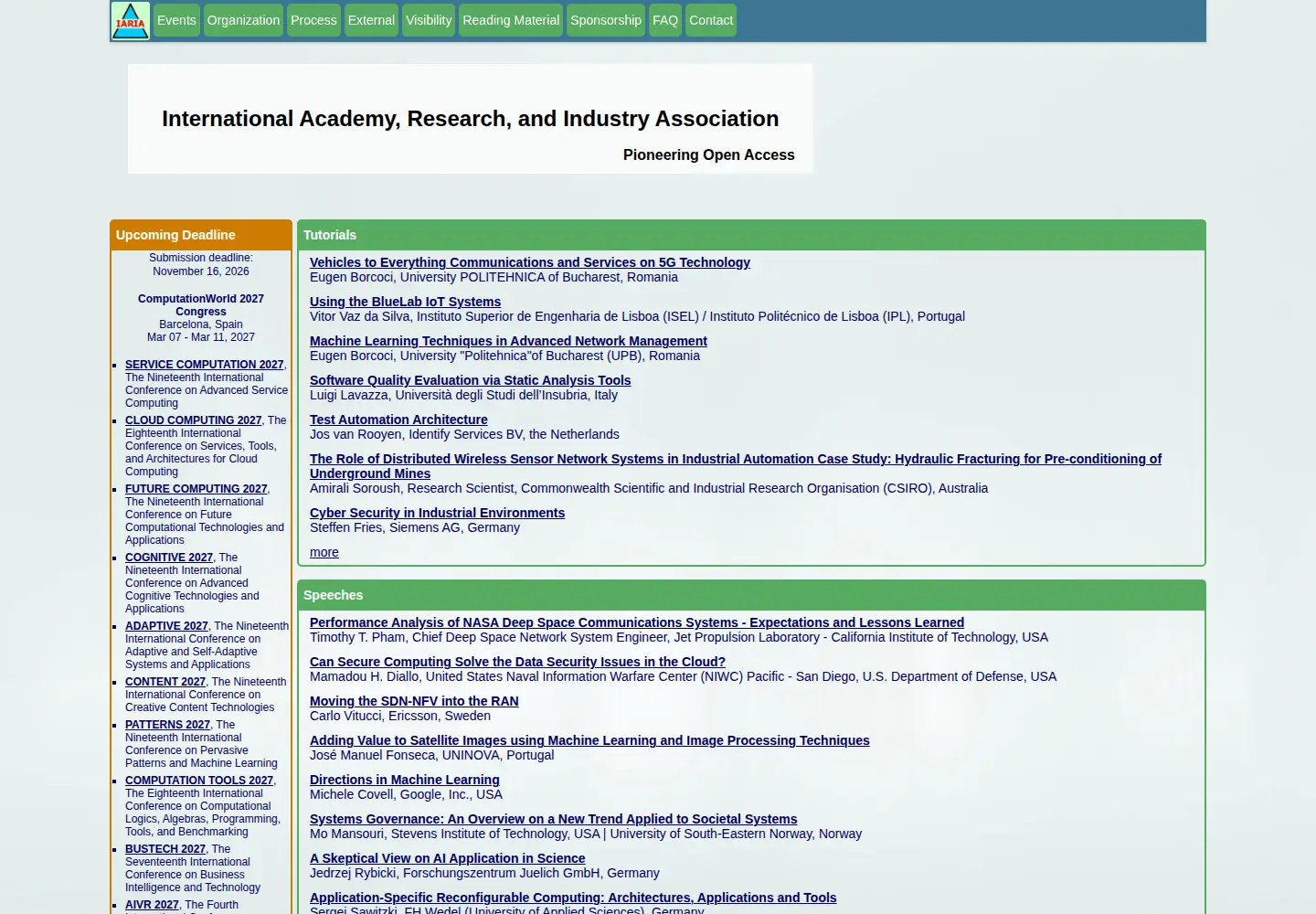This screenshot has width=1316, height=914.
Task: Click ComputationWorld 2027 Congress text
Action: click(x=201, y=305)
